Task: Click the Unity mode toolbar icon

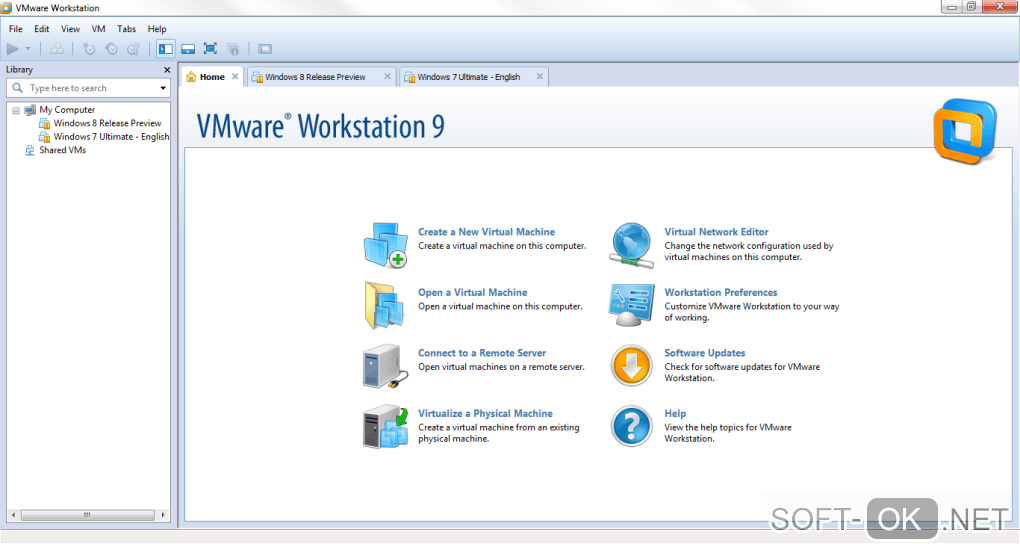Action: (233, 49)
